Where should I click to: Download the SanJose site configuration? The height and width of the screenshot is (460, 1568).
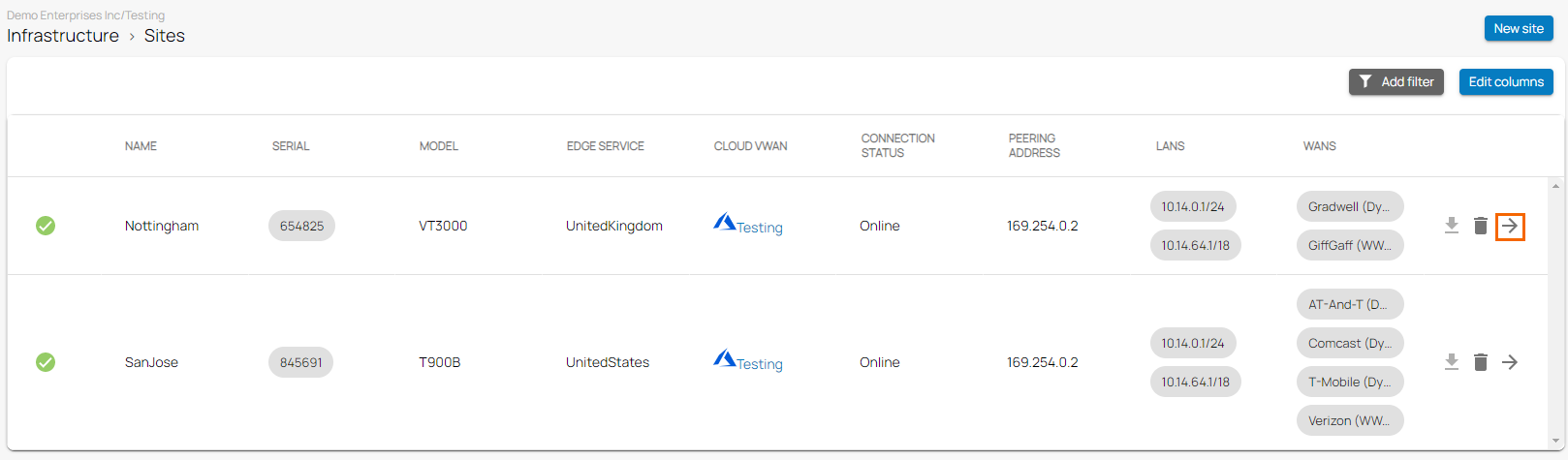[1451, 362]
